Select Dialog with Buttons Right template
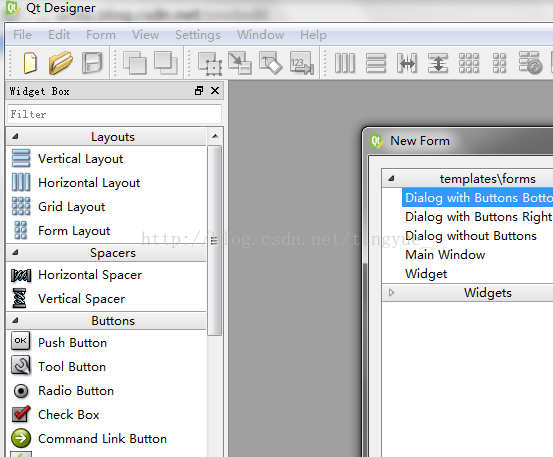The image size is (553, 457). pyautogui.click(x=478, y=217)
